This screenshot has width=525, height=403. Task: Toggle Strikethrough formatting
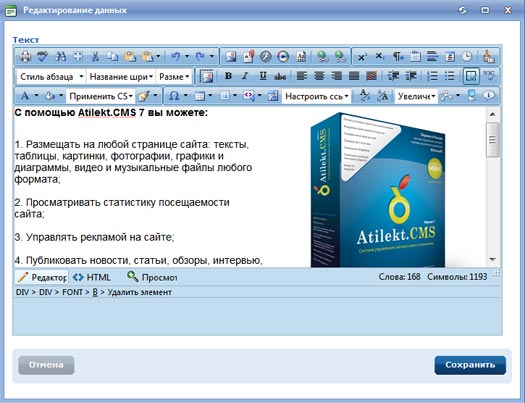click(280, 76)
